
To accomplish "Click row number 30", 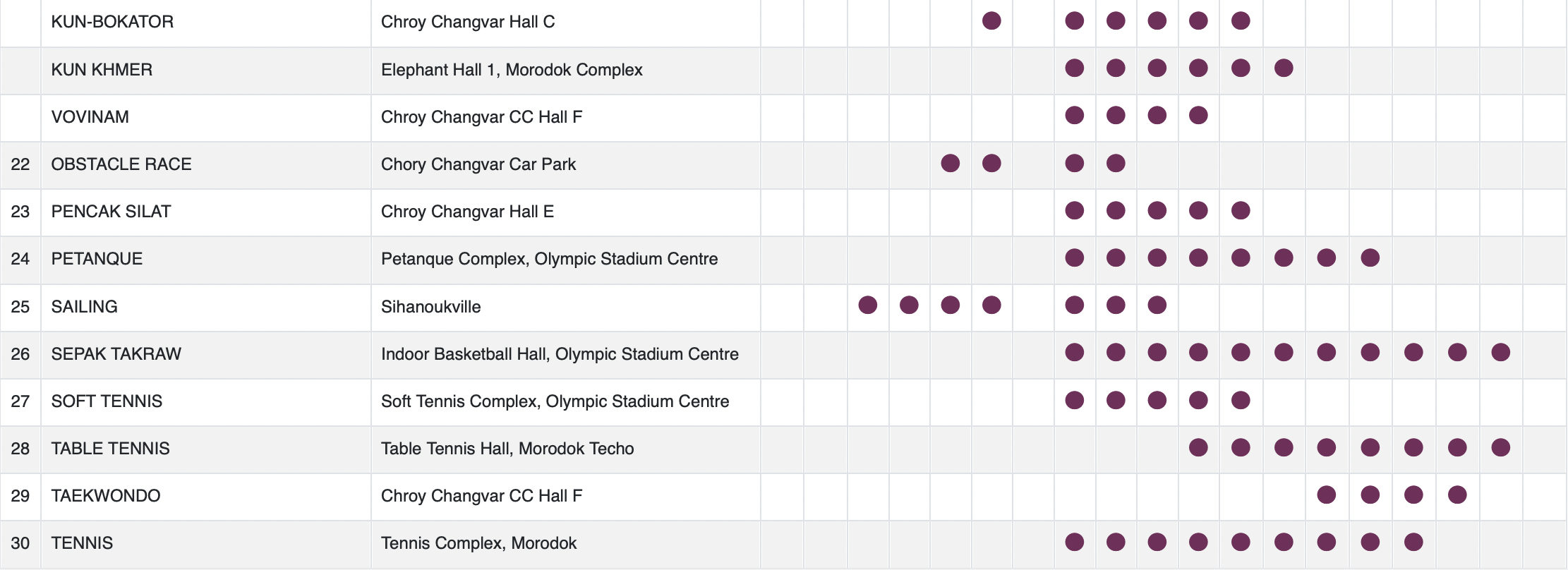I will click(x=20, y=543).
